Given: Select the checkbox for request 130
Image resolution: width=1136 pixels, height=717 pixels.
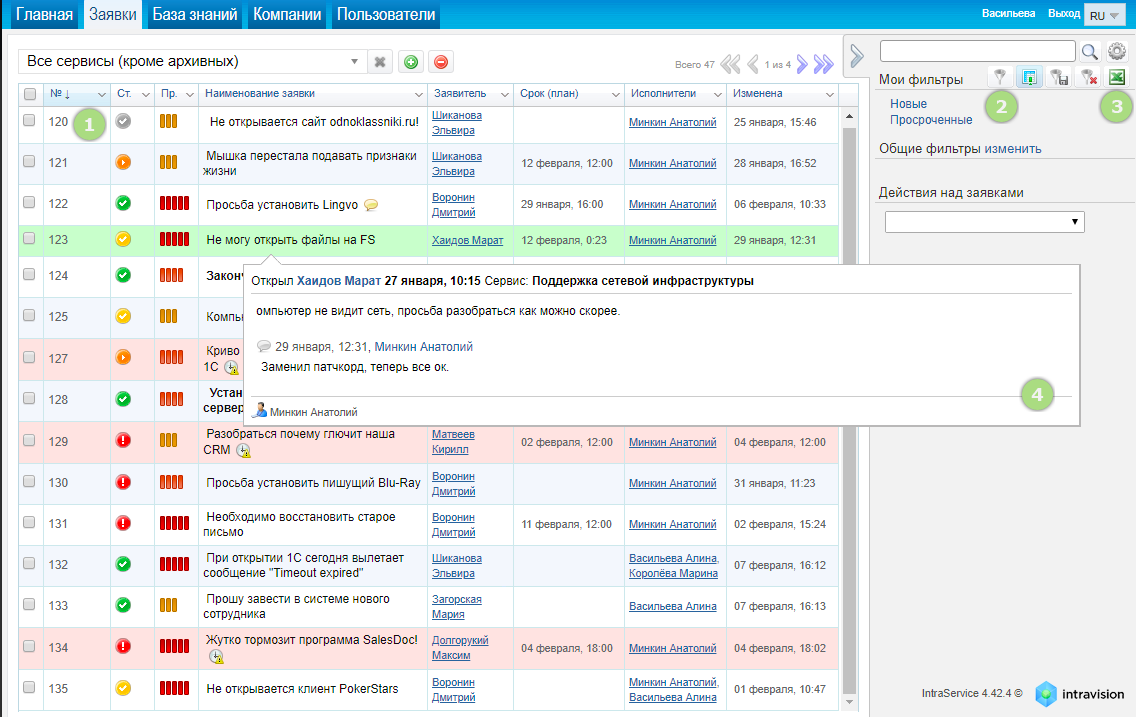Looking at the screenshot, I should [x=29, y=482].
